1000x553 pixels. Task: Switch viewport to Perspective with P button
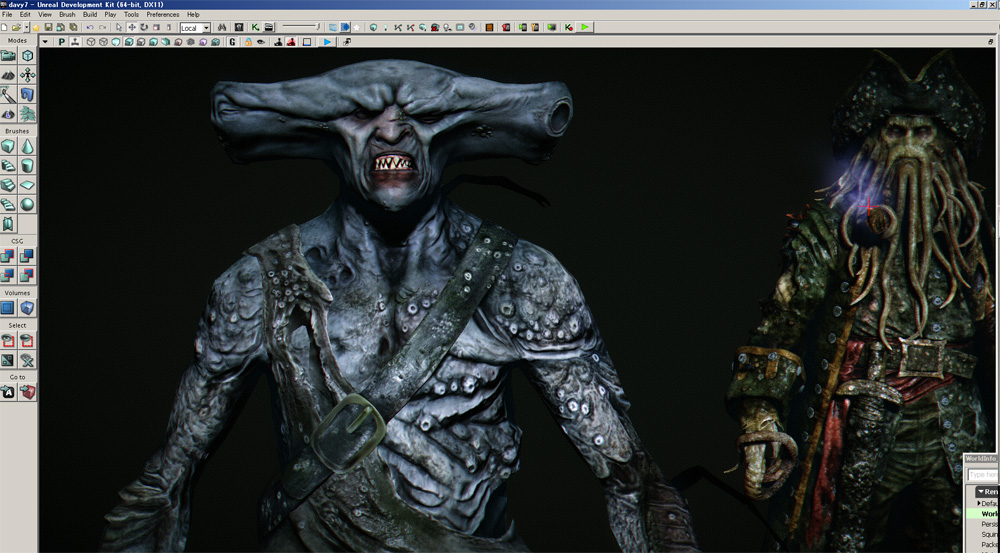click(x=61, y=42)
